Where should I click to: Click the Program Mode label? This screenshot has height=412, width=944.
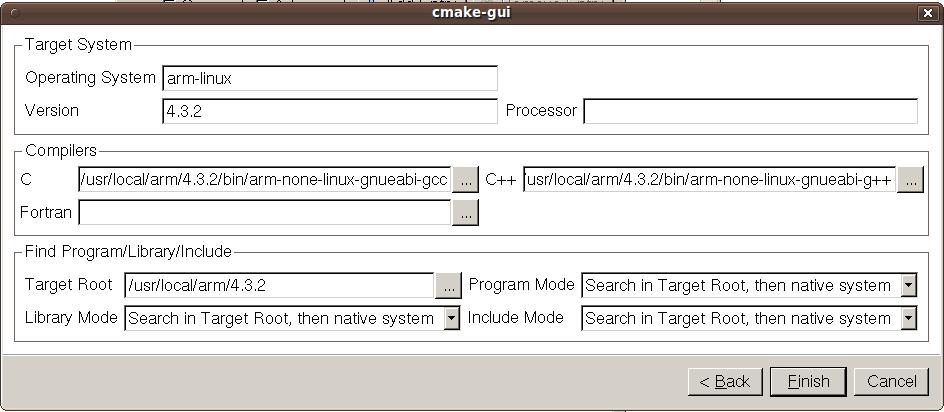521,285
